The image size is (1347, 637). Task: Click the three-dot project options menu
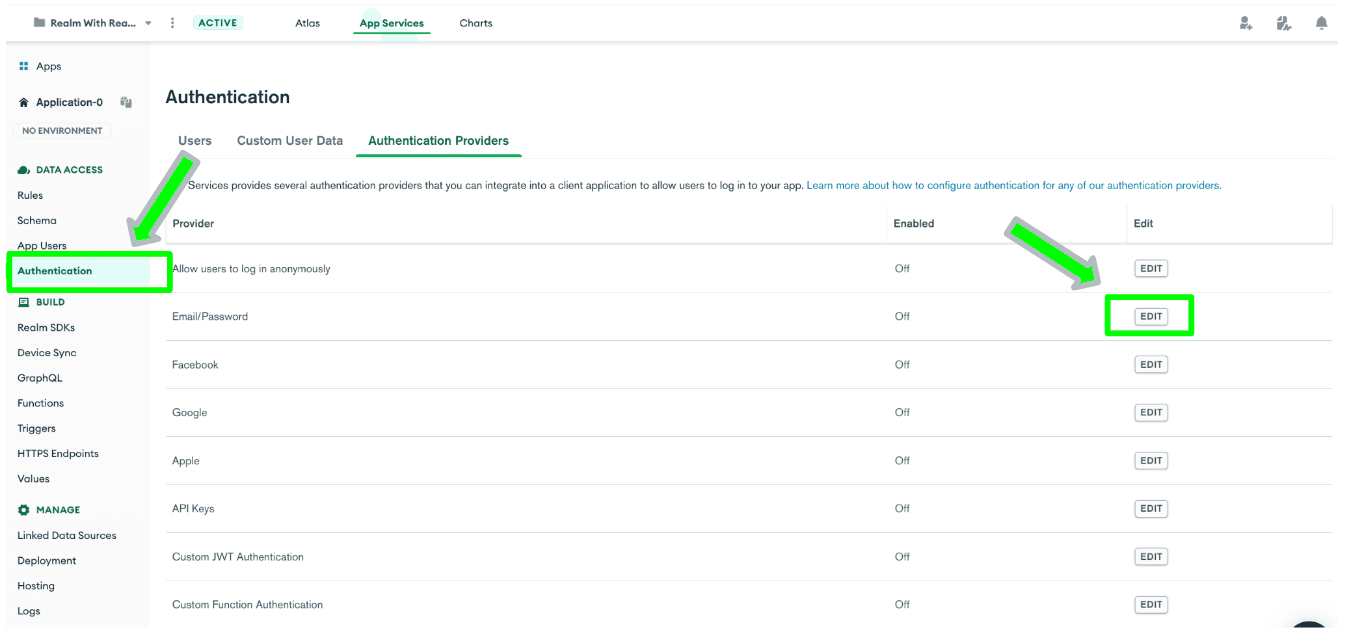click(173, 23)
